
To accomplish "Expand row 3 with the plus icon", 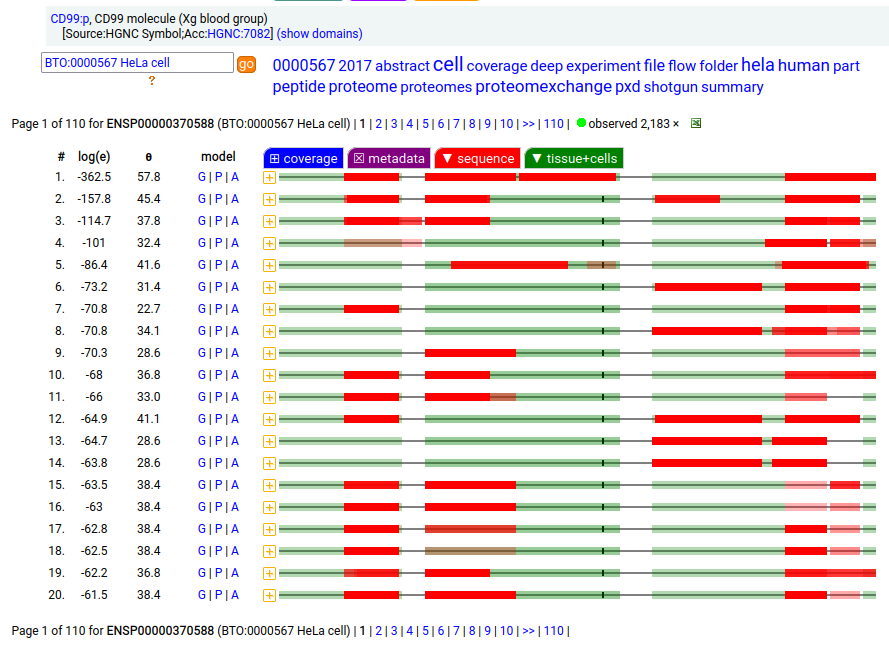I will (269, 222).
